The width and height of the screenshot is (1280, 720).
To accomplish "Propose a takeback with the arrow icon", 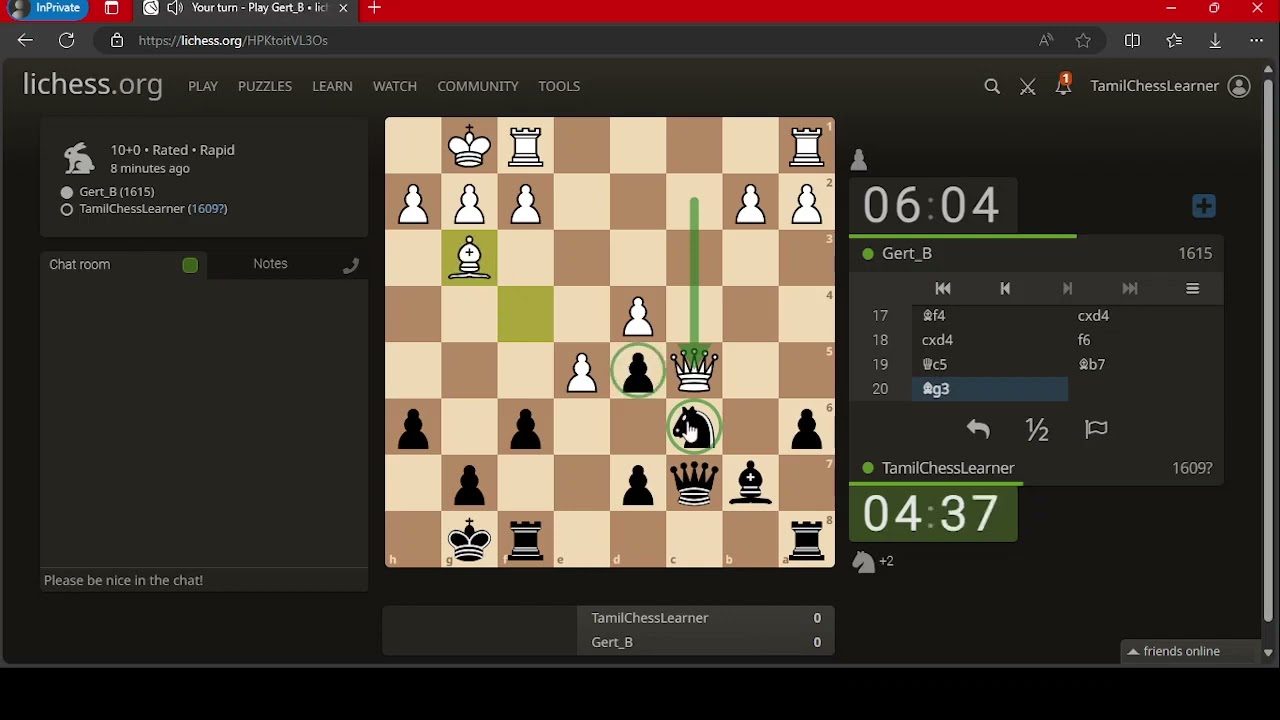I will click(x=978, y=430).
